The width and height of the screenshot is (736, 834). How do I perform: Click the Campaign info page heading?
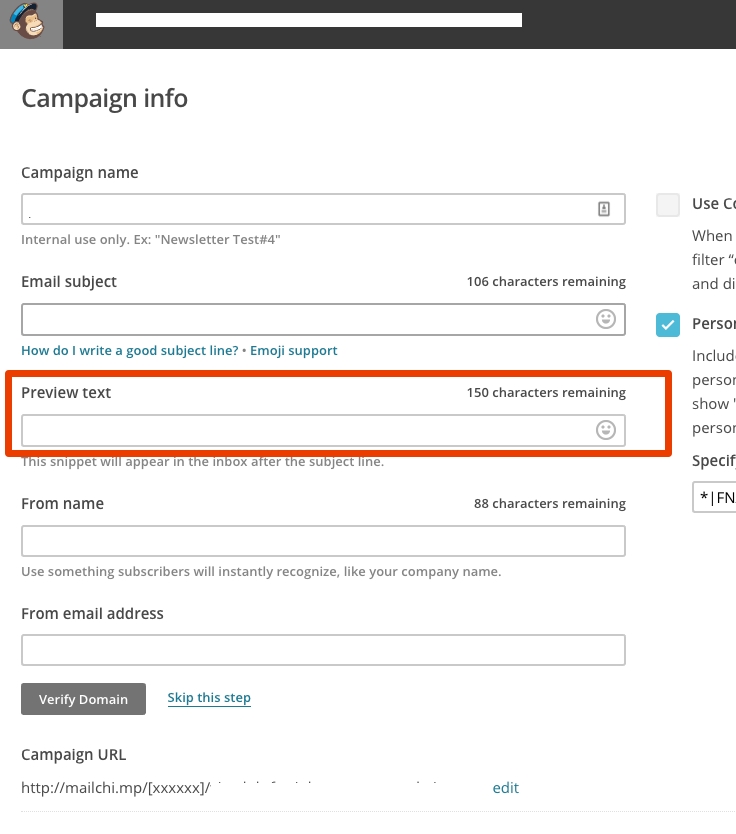click(104, 98)
